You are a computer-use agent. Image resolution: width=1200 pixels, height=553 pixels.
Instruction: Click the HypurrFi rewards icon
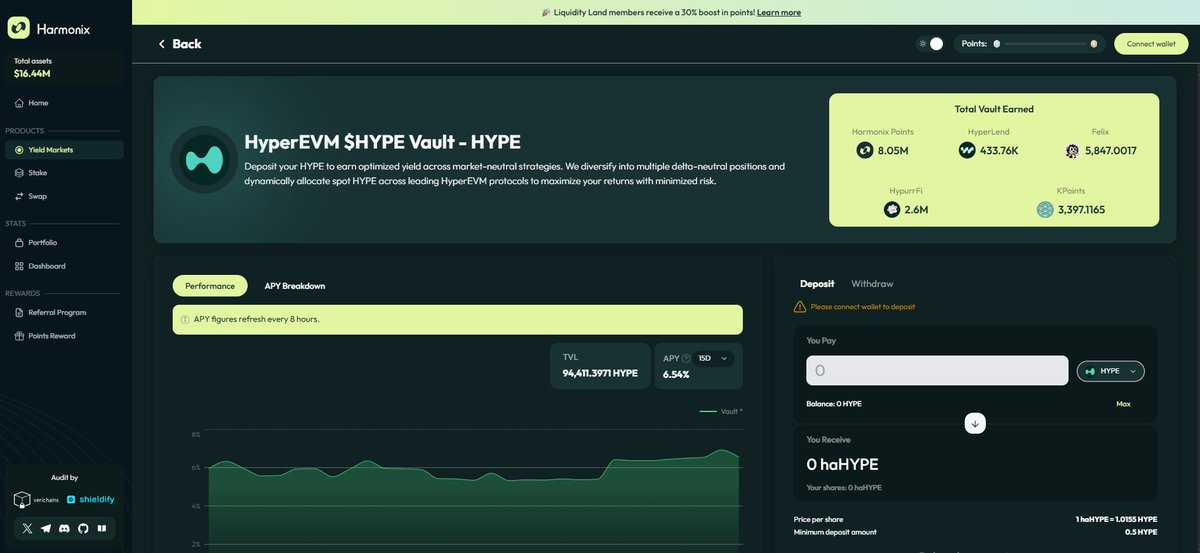point(892,209)
